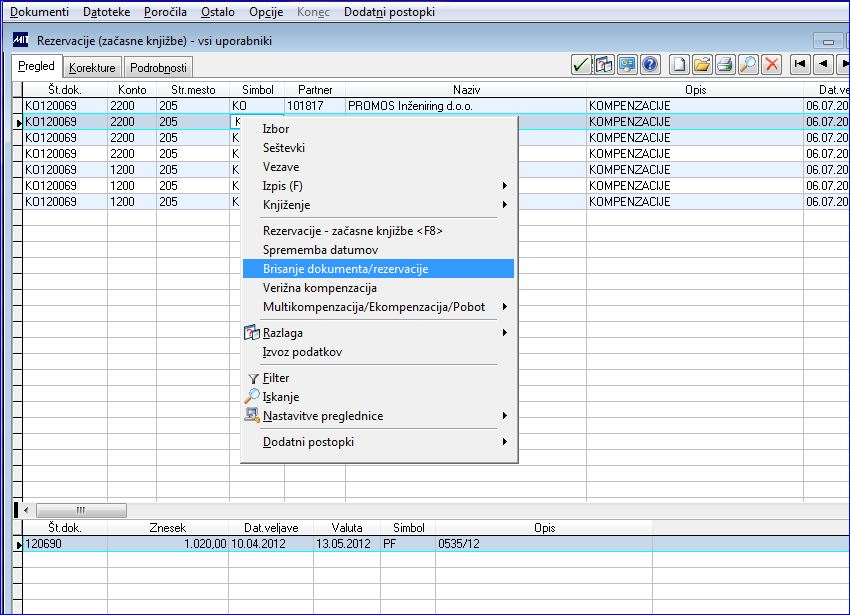This screenshot has width=850, height=615.
Task: Open the Podrobnosti tab
Action: [159, 68]
